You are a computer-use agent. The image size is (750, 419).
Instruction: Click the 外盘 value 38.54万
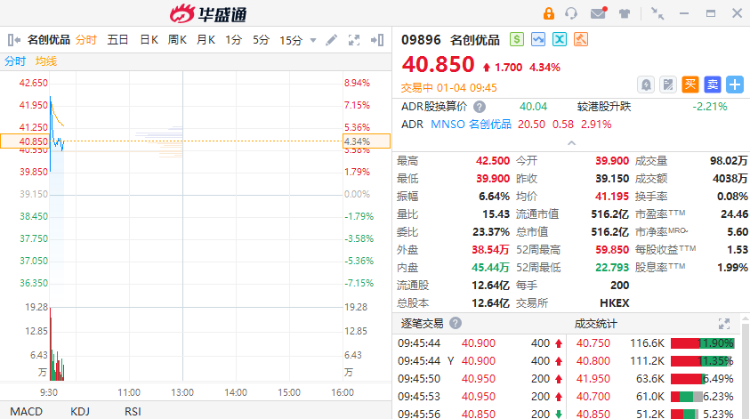490,250
